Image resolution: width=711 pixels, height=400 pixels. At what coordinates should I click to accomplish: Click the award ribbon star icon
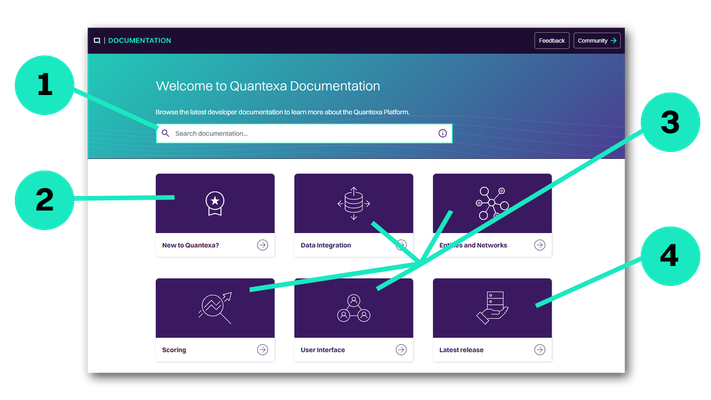pyautogui.click(x=215, y=204)
